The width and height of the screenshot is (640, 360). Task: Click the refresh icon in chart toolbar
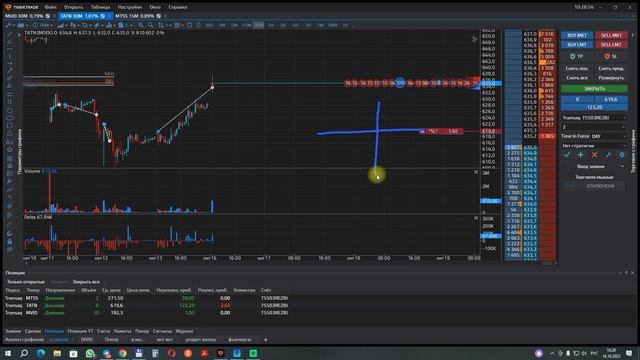click(189, 25)
